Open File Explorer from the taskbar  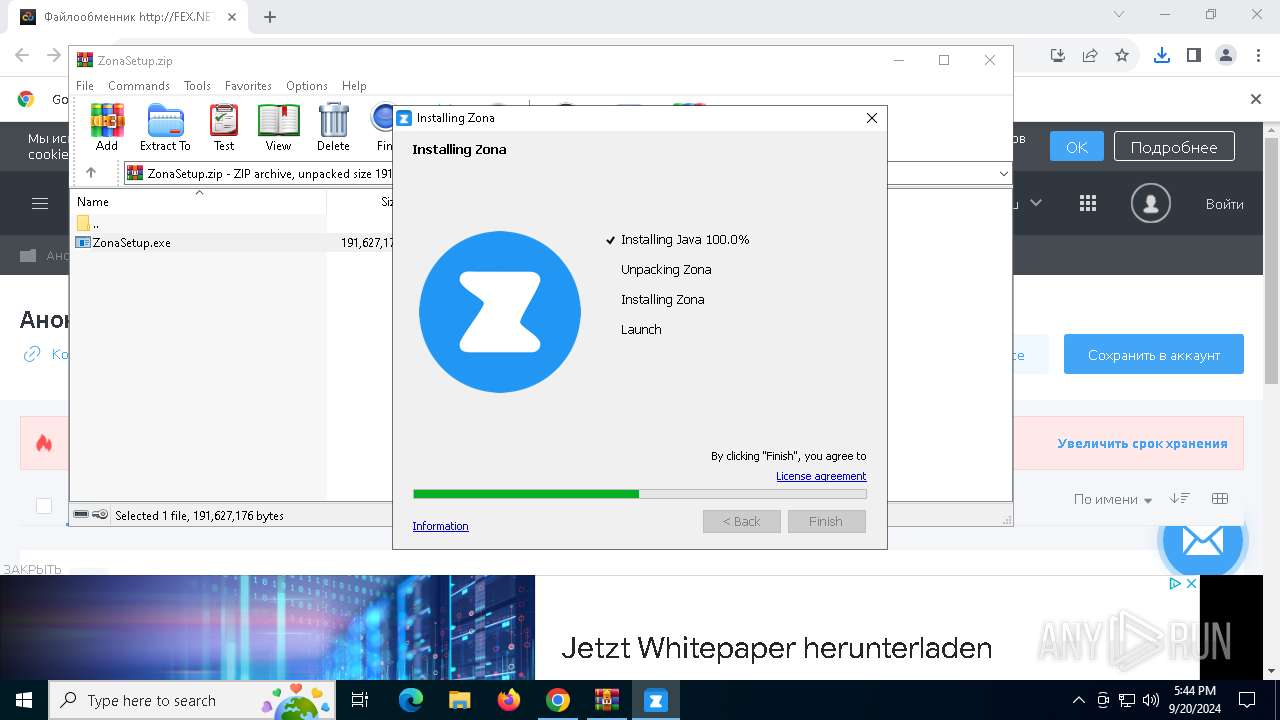(460, 700)
